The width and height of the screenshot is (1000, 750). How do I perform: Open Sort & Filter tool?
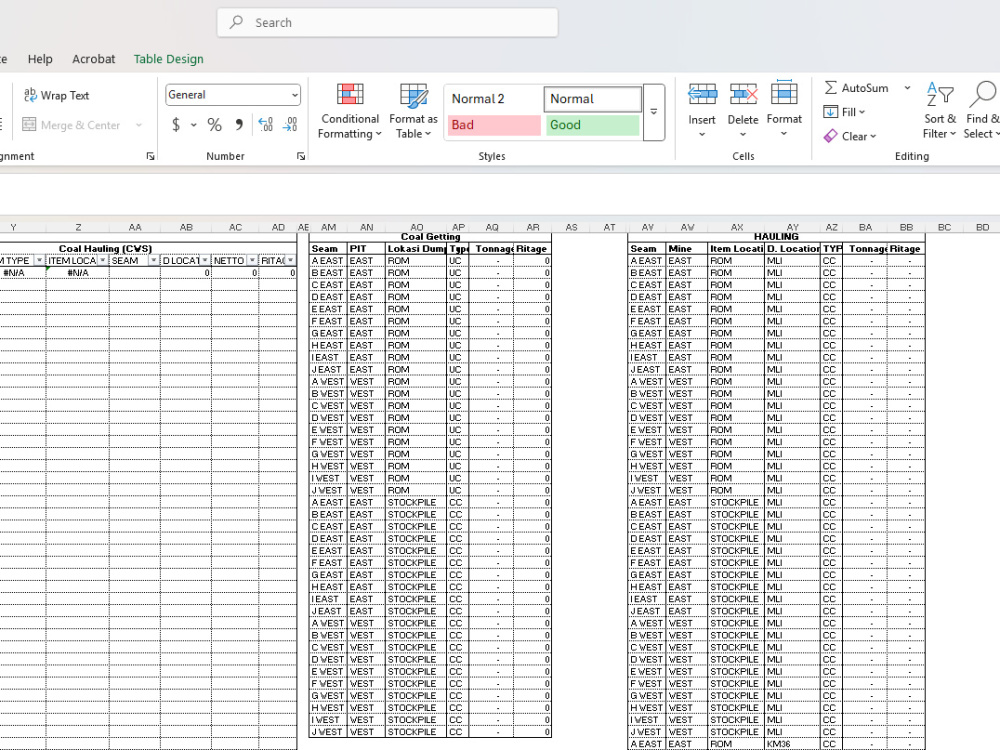pos(940,110)
